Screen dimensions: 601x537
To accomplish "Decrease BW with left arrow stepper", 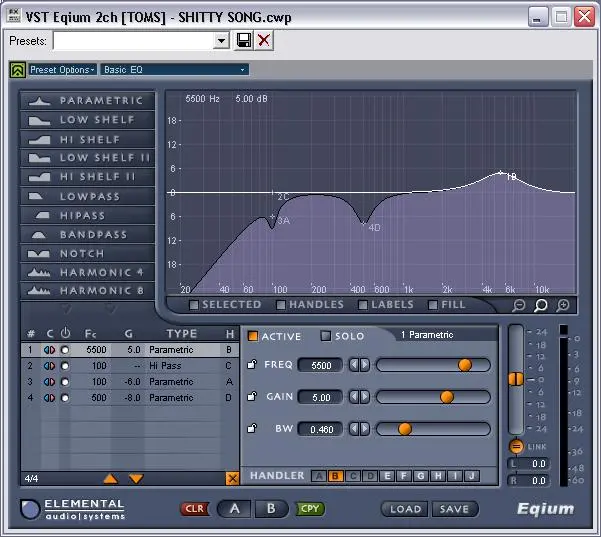I will (x=354, y=429).
